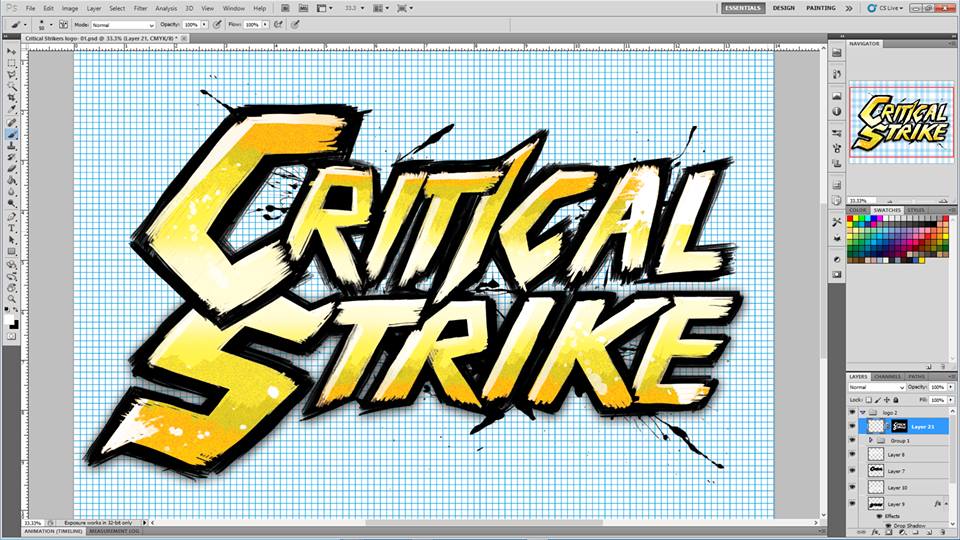Select the Healing Brush tool
The width and height of the screenshot is (960, 540).
(x=12, y=122)
